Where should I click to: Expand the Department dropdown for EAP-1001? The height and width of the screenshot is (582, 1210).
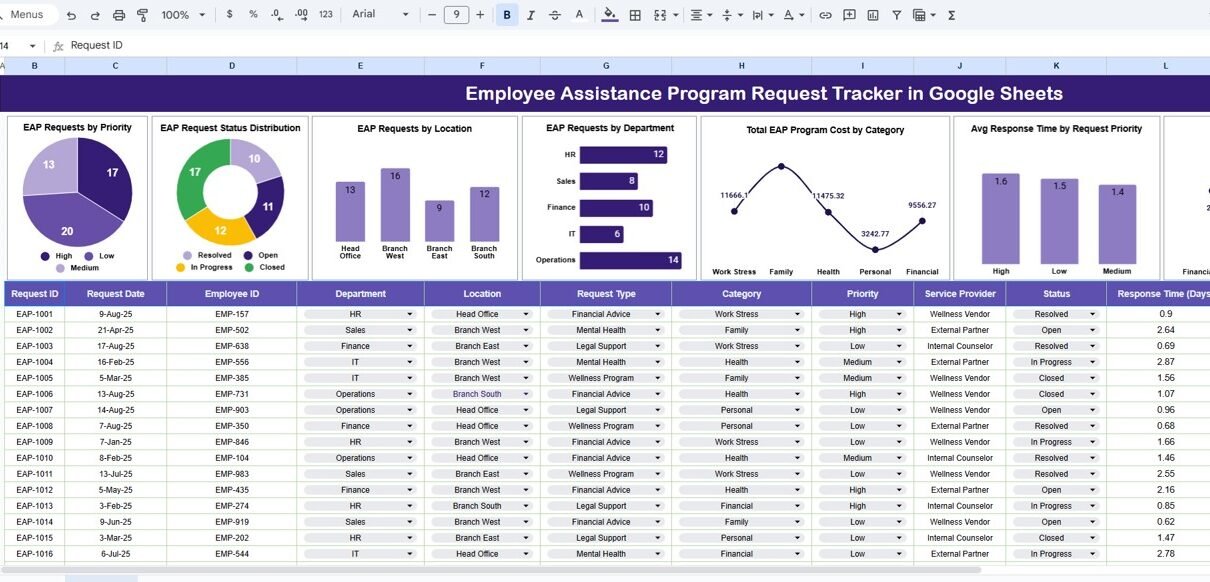click(x=410, y=314)
